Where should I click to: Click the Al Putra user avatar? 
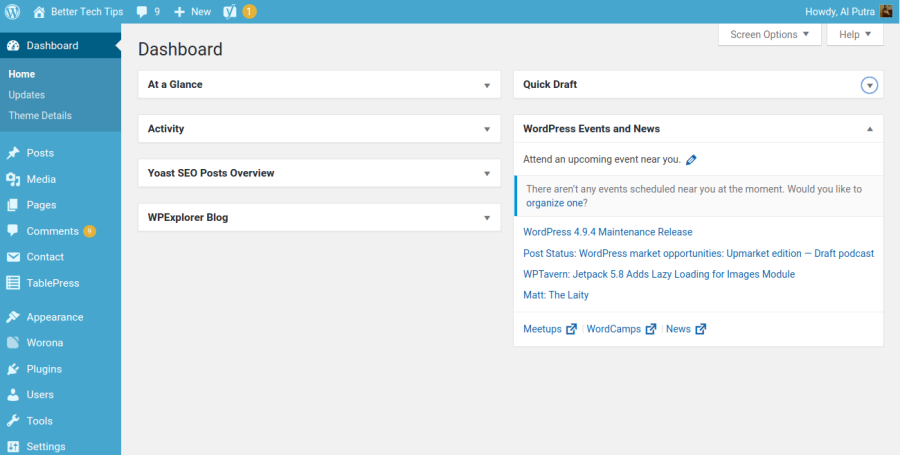886,12
